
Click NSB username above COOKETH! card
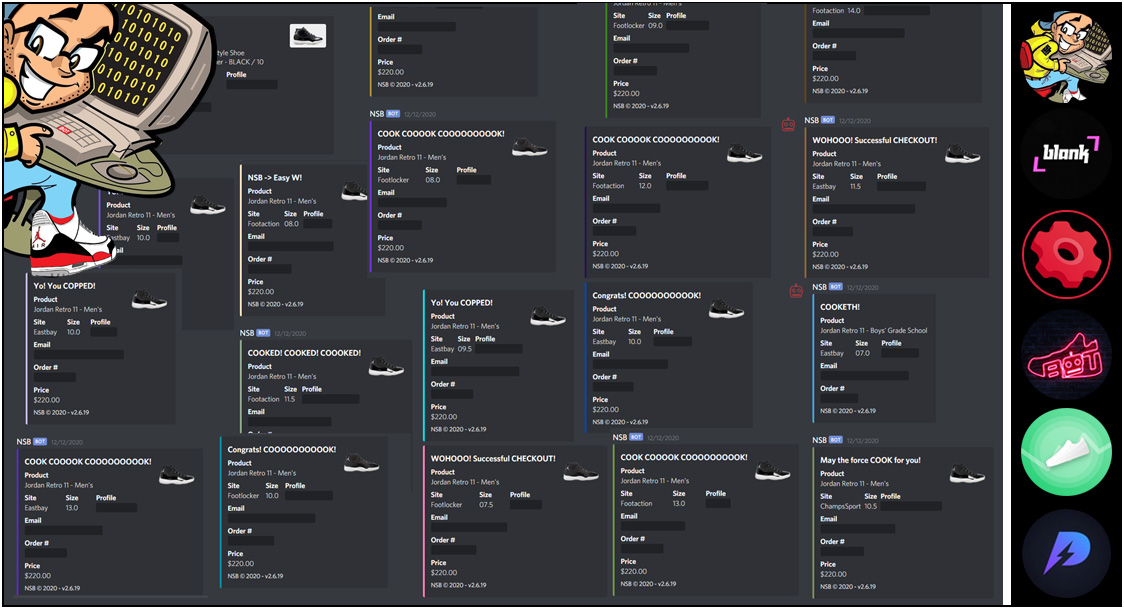click(x=819, y=287)
